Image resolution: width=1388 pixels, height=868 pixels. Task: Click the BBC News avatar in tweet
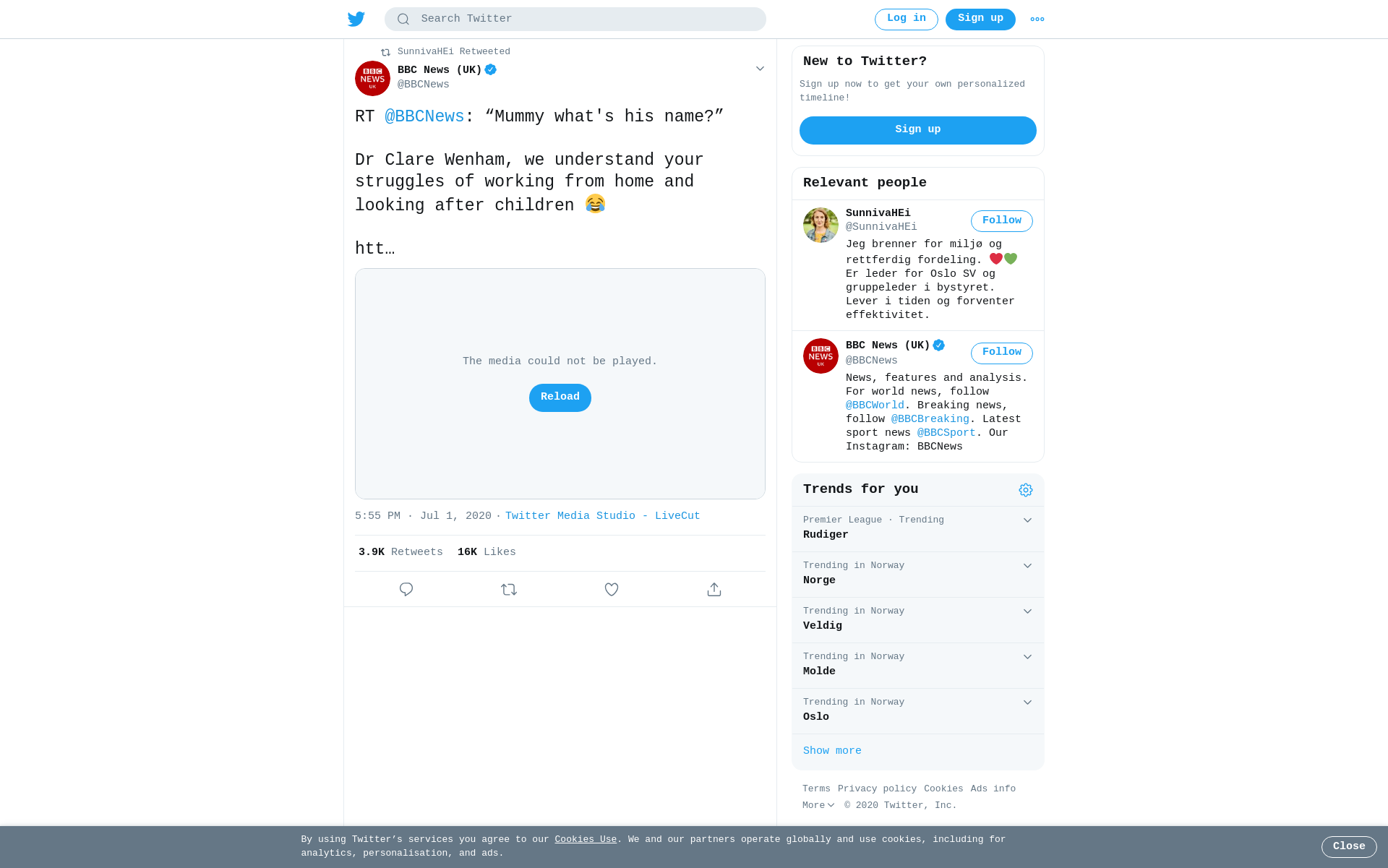pos(372,78)
